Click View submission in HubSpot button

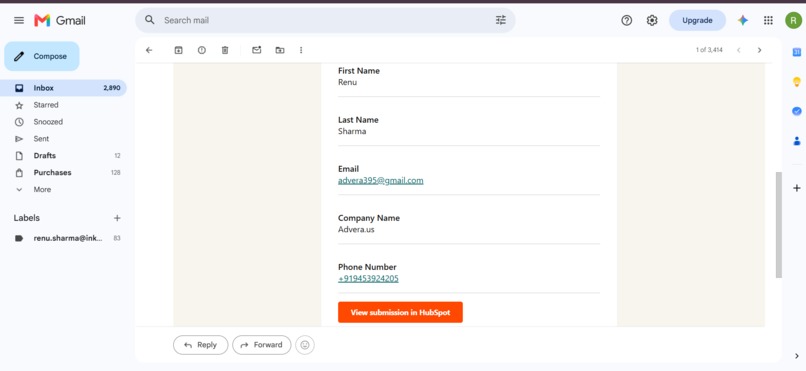[x=400, y=312]
